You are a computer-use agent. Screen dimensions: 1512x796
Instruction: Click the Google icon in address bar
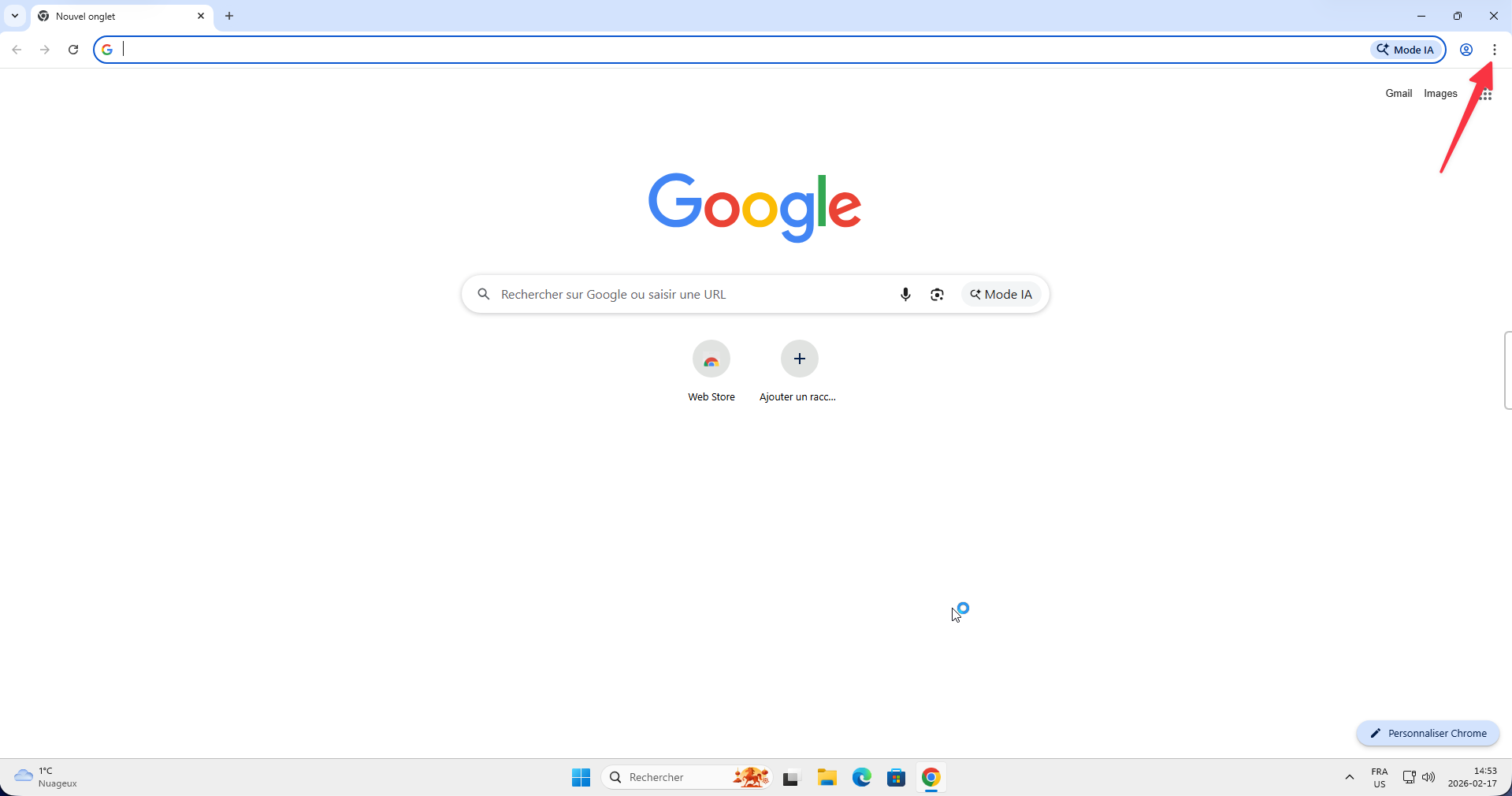(107, 50)
